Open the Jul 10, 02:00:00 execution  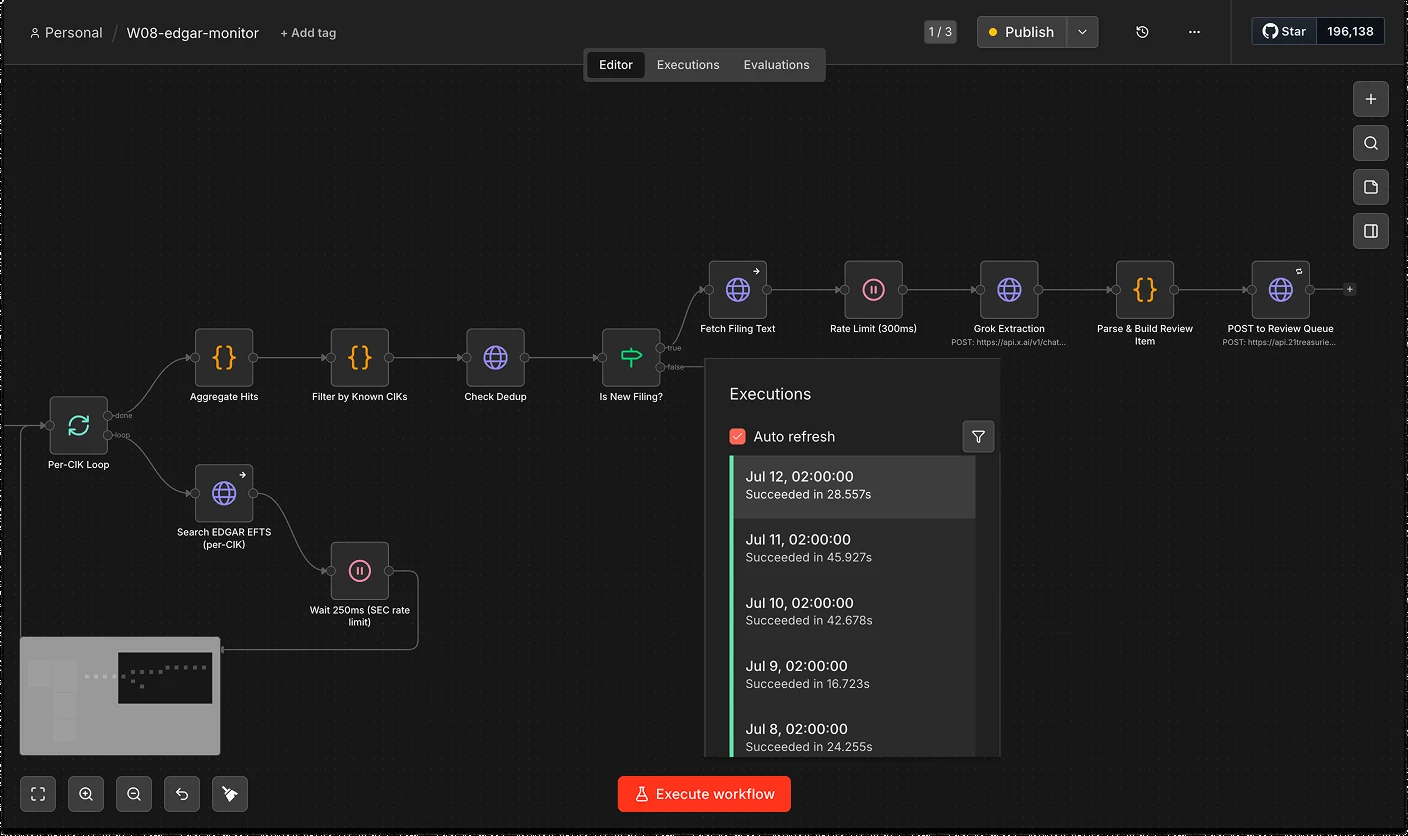[853, 612]
